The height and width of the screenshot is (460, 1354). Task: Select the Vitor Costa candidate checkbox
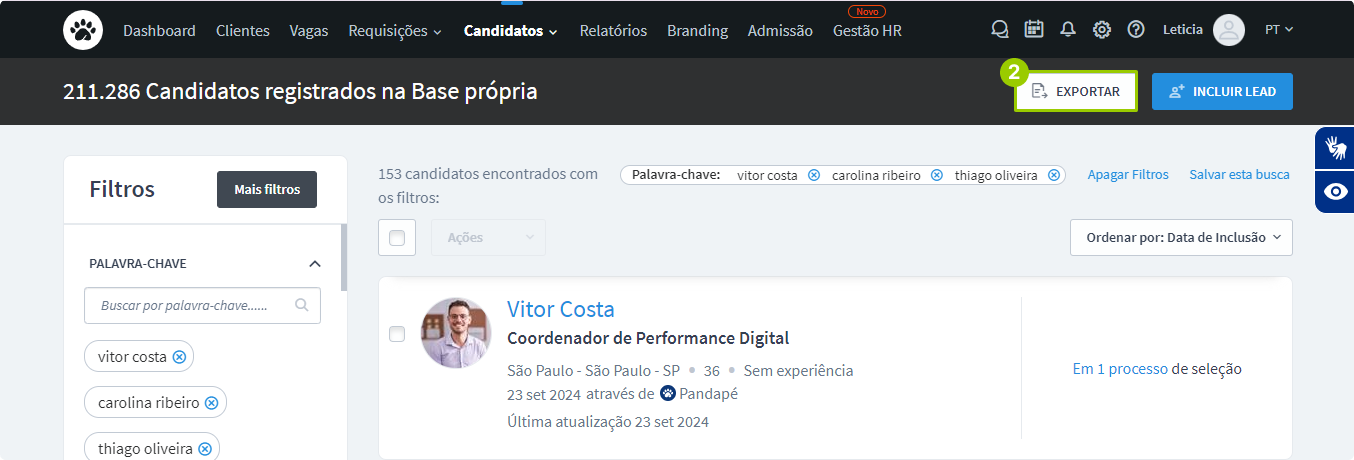point(397,334)
